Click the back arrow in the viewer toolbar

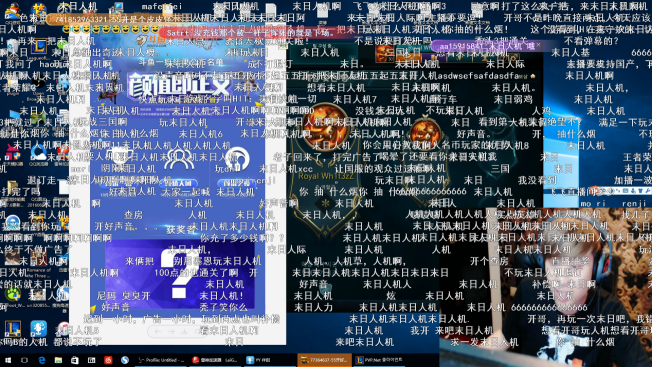click(158, 332)
